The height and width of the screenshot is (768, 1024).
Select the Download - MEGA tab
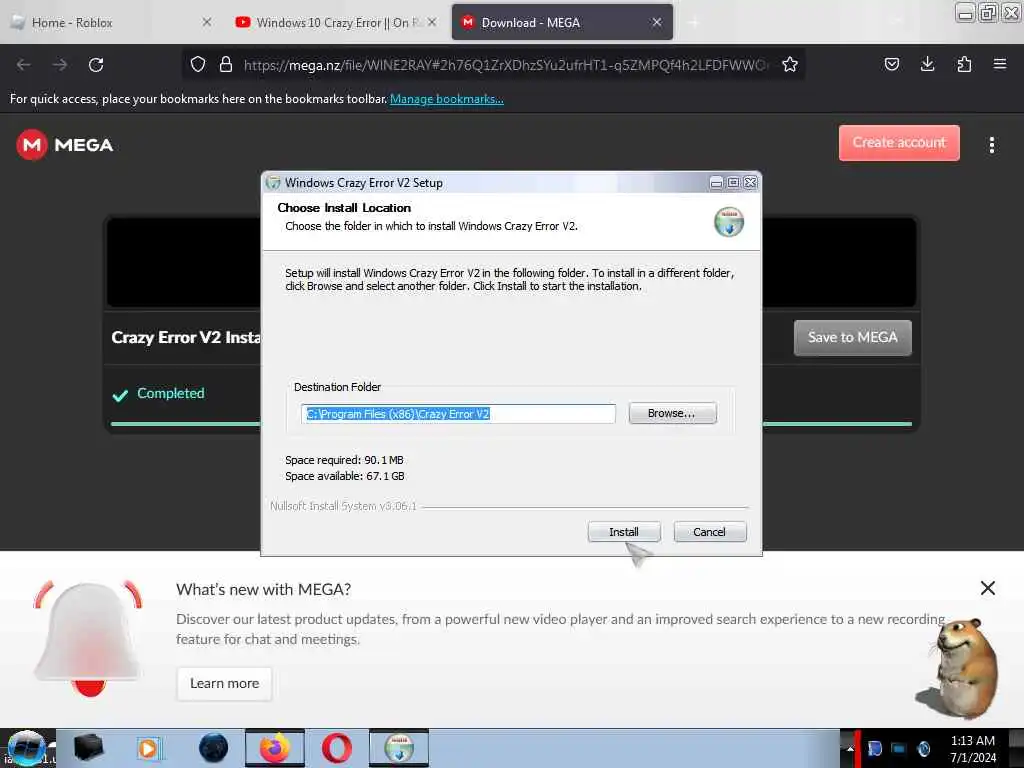(562, 23)
